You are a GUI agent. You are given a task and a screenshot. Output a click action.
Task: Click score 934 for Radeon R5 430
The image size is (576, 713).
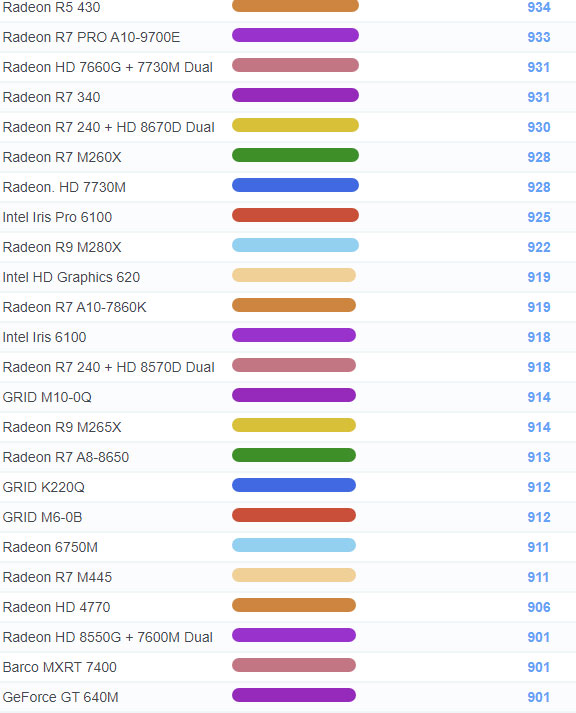(539, 7)
